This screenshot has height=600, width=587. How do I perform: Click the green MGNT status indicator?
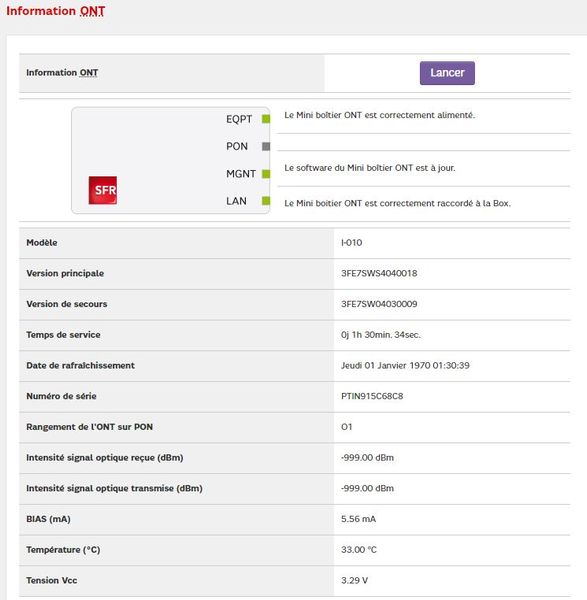tap(266, 174)
